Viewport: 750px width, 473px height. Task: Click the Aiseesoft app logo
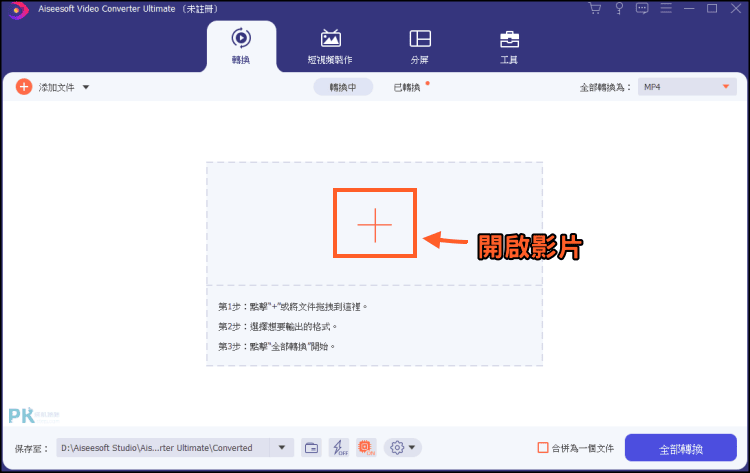(x=17, y=10)
